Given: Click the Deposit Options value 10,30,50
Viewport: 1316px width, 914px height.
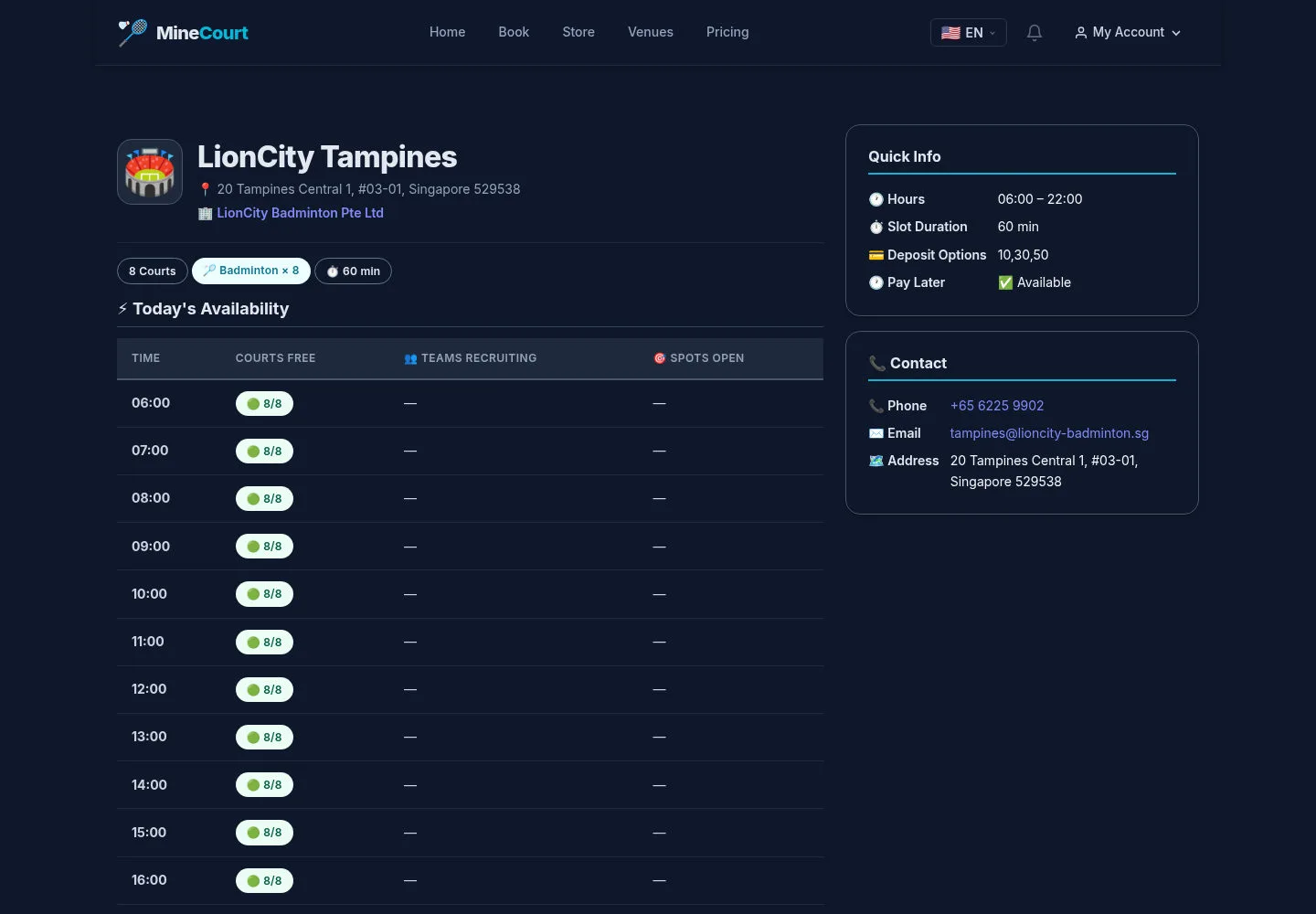Looking at the screenshot, I should tap(1023, 255).
